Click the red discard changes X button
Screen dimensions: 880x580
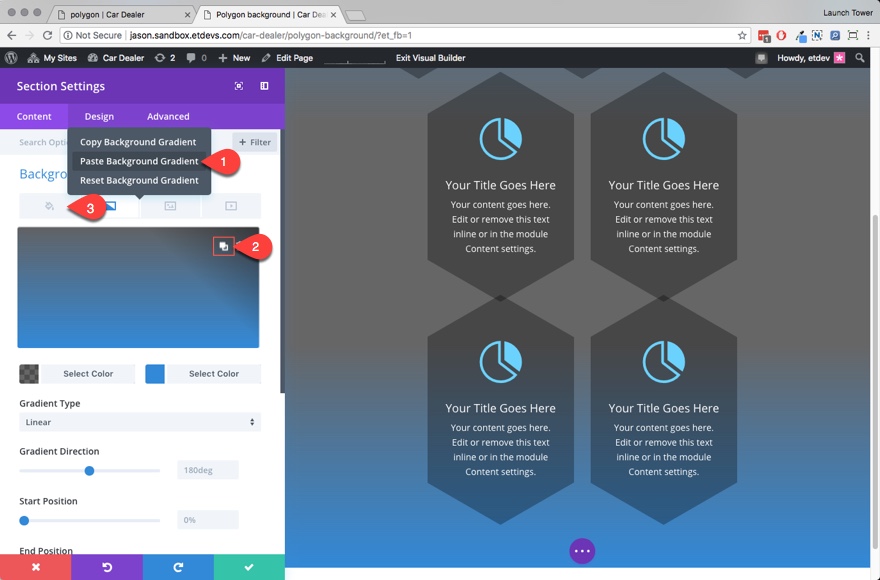(35, 567)
